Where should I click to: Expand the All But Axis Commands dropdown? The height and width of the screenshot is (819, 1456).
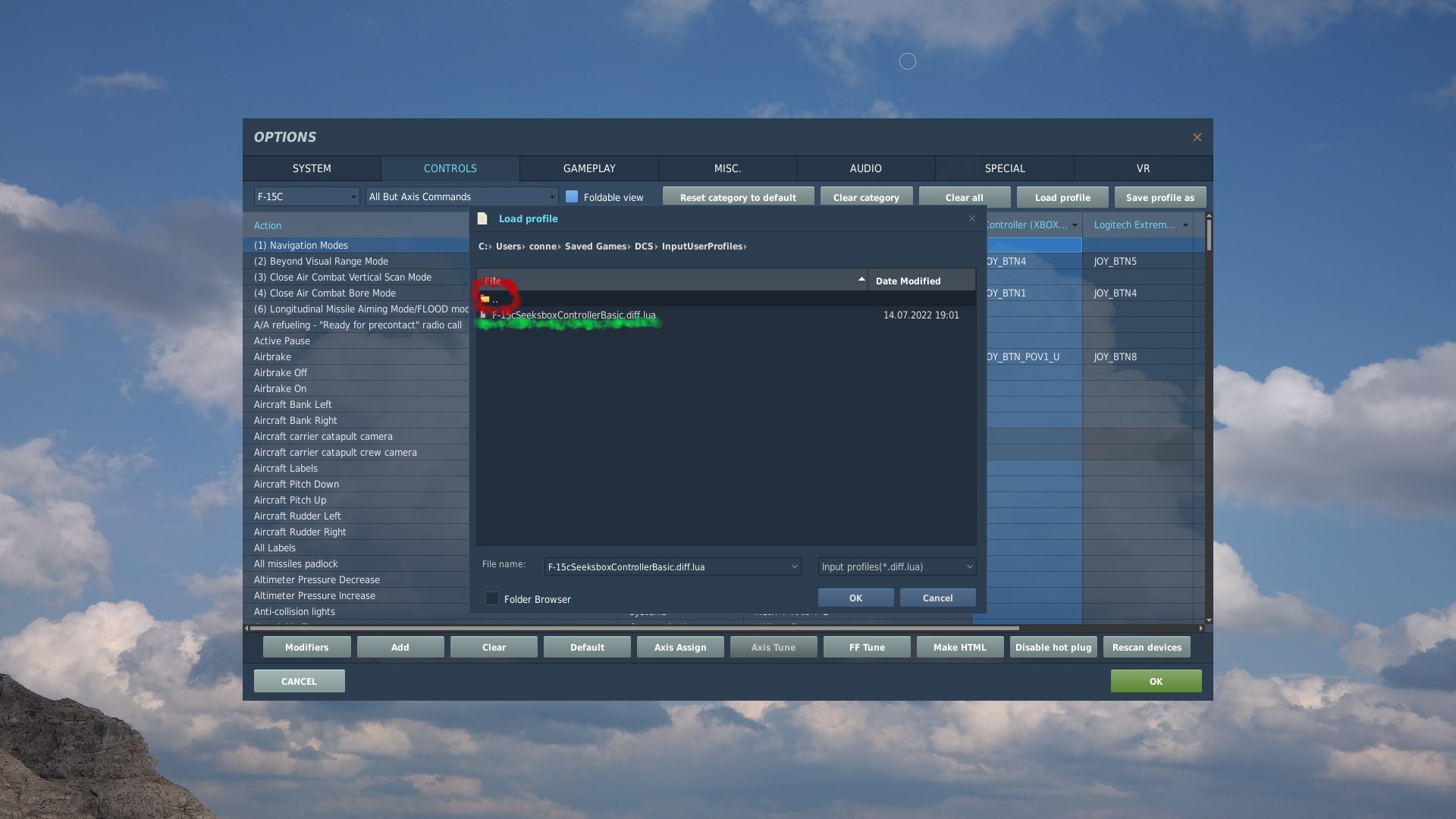(462, 197)
